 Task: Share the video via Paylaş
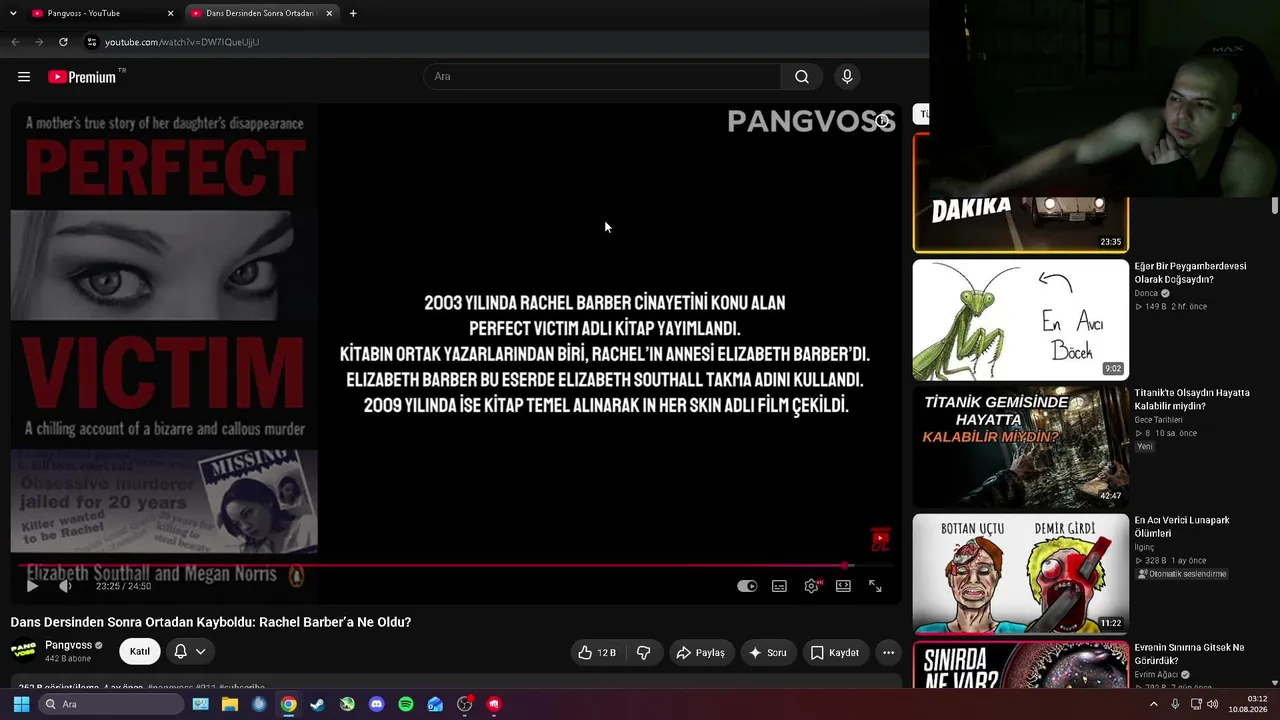pos(701,653)
